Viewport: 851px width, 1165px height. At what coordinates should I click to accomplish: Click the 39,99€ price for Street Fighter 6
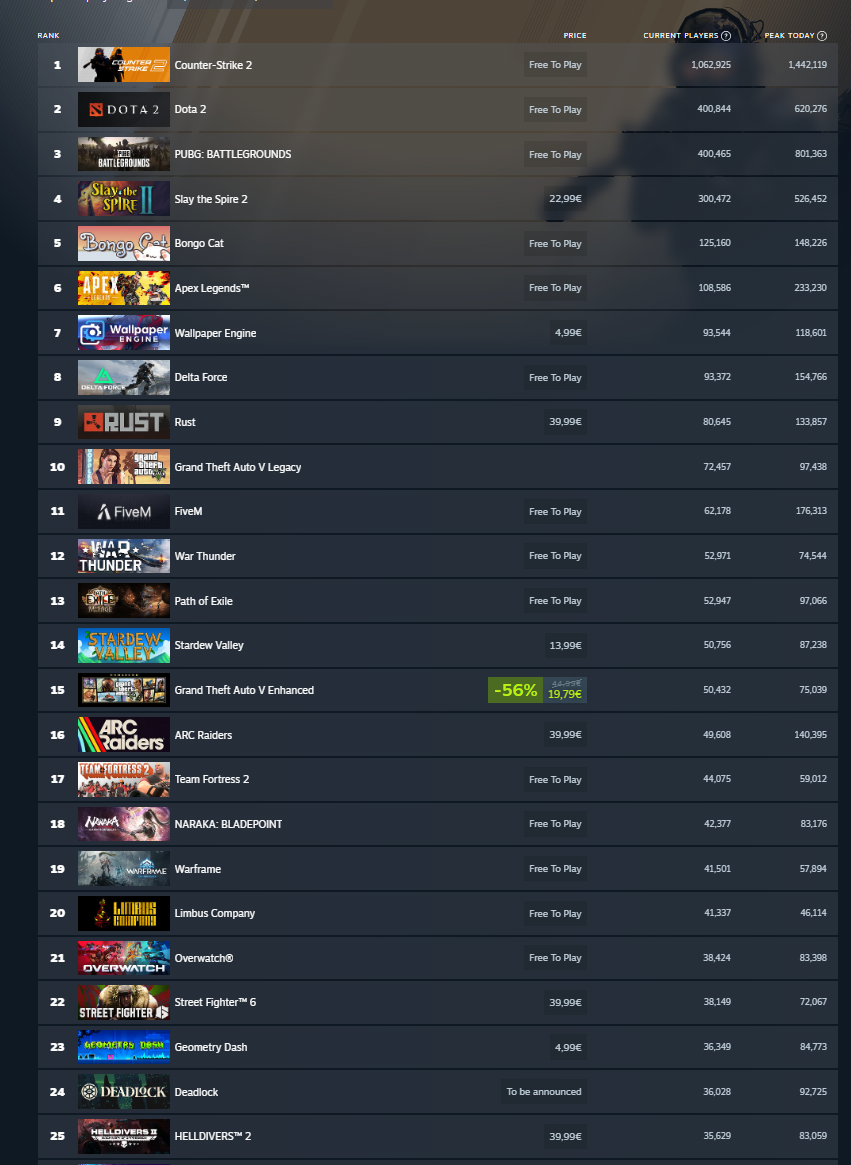coord(566,1002)
